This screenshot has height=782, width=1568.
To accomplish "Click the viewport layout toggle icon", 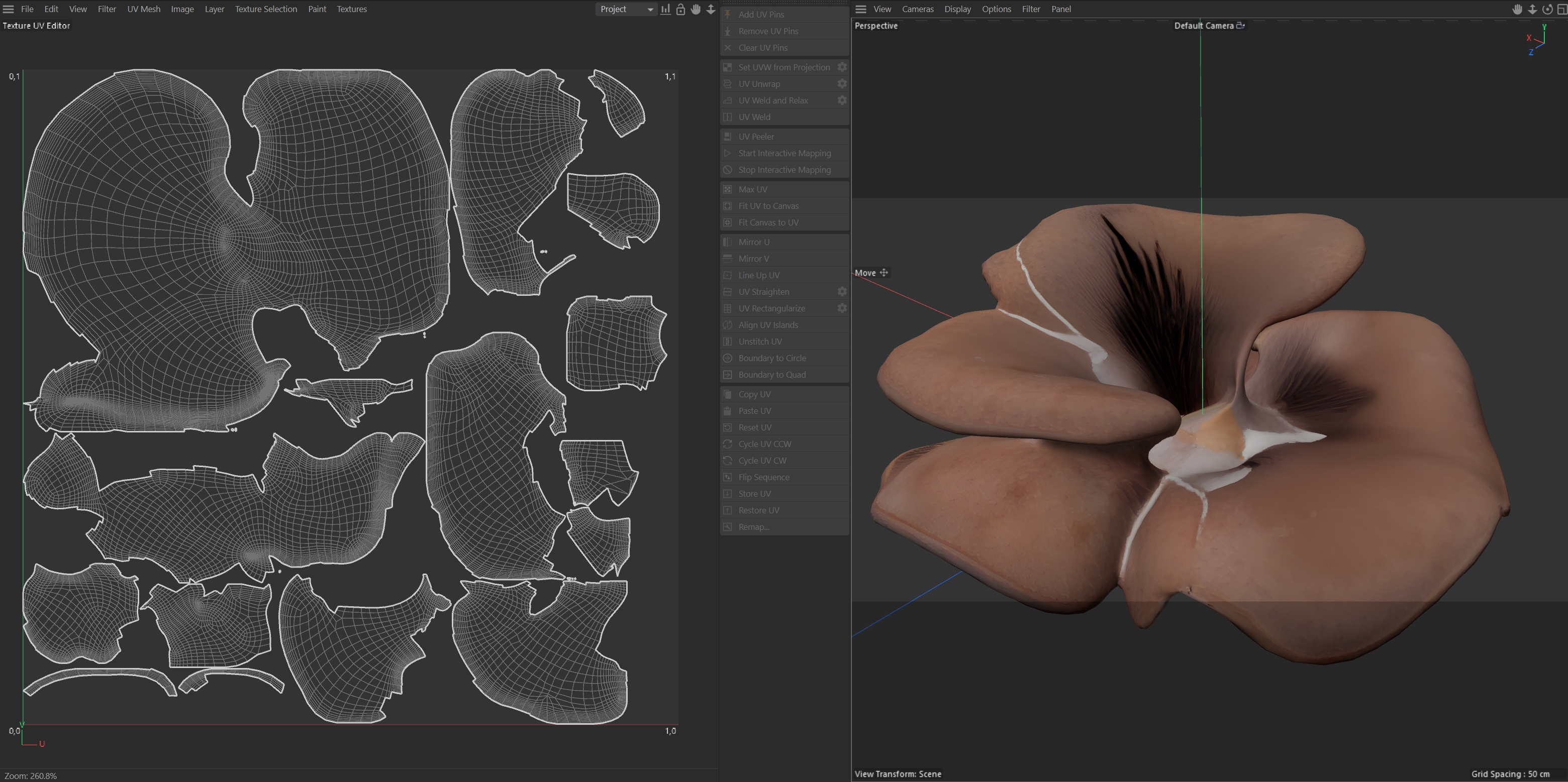I will pyautogui.click(x=1561, y=9).
